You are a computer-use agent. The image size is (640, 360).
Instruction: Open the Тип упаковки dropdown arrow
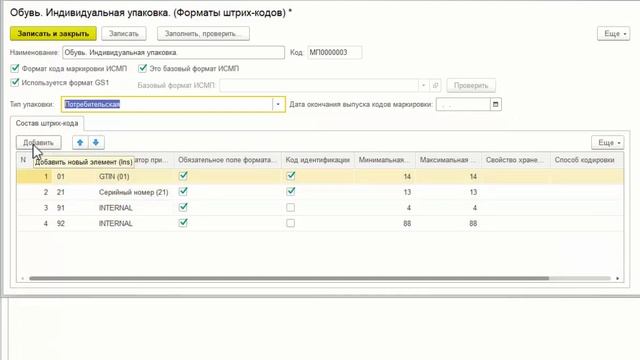tap(278, 104)
